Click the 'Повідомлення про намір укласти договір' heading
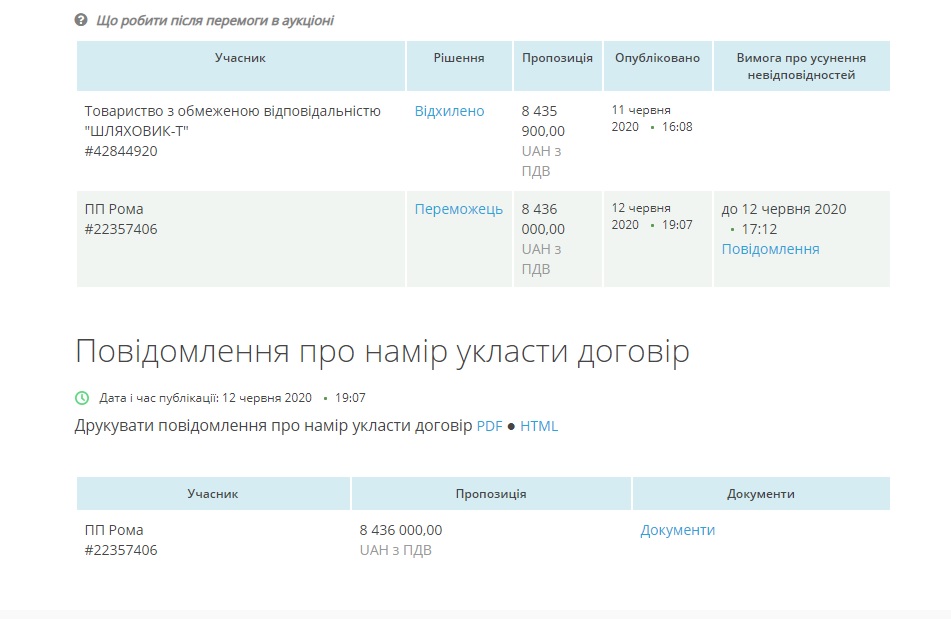 click(382, 352)
